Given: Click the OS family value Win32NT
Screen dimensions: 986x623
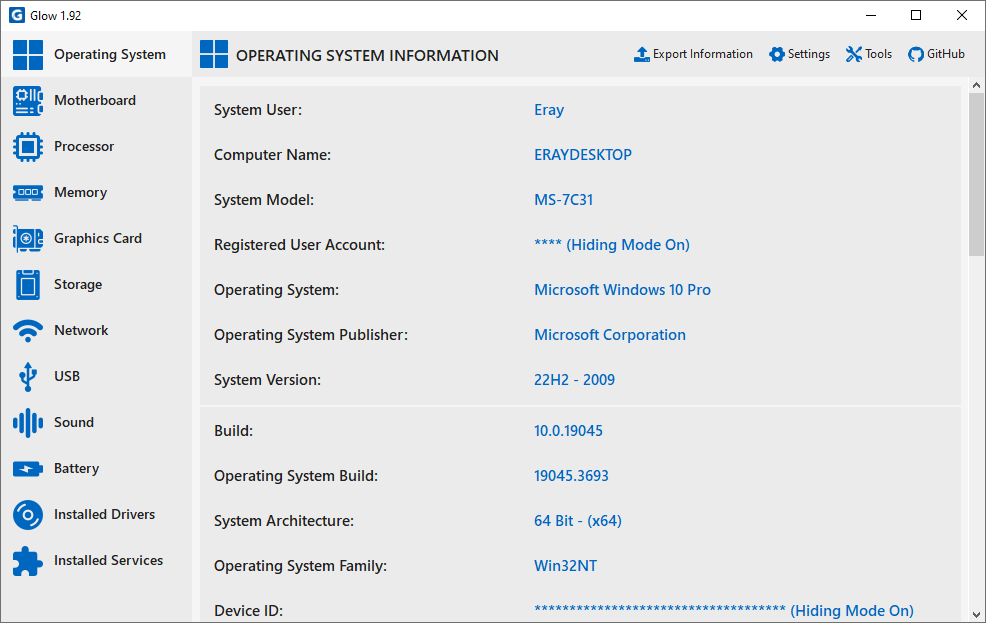Looking at the screenshot, I should click(565, 566).
